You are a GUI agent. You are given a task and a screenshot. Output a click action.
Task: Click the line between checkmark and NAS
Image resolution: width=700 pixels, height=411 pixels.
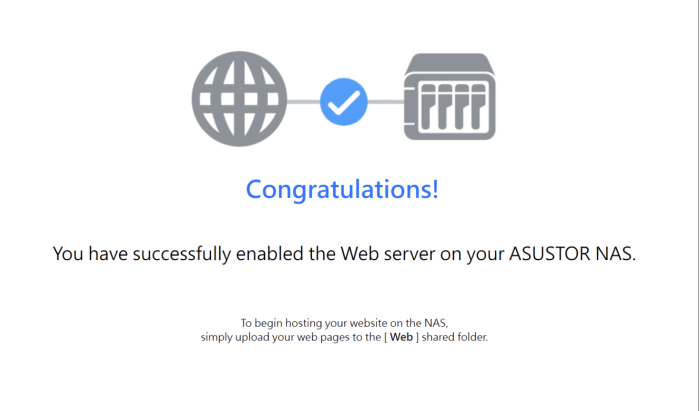tap(385, 101)
